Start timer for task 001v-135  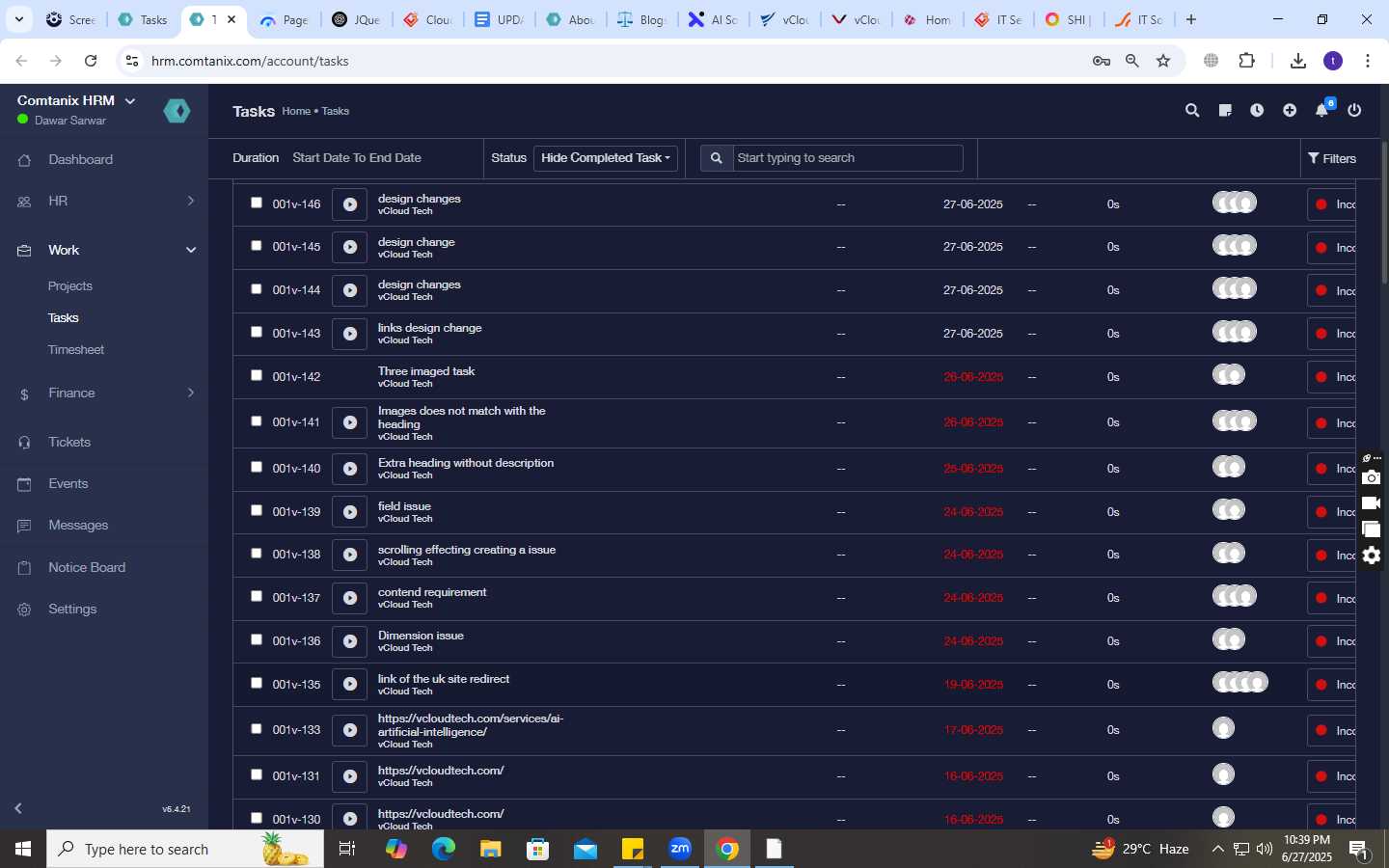pyautogui.click(x=349, y=685)
